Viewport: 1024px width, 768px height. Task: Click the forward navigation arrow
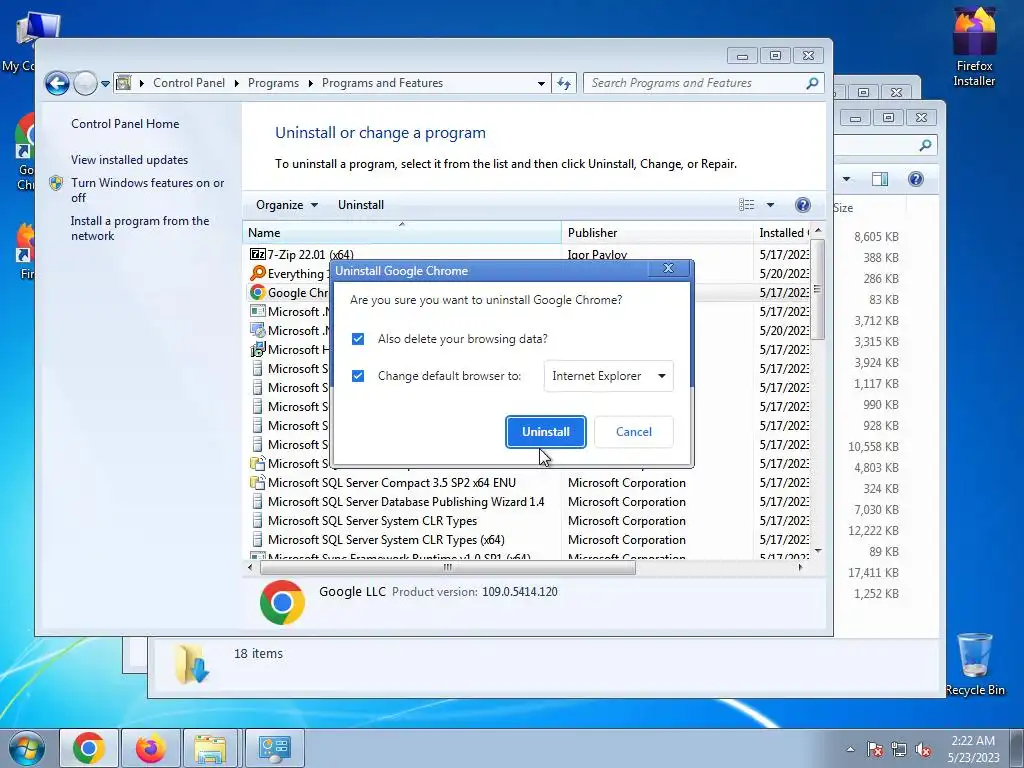click(x=85, y=84)
